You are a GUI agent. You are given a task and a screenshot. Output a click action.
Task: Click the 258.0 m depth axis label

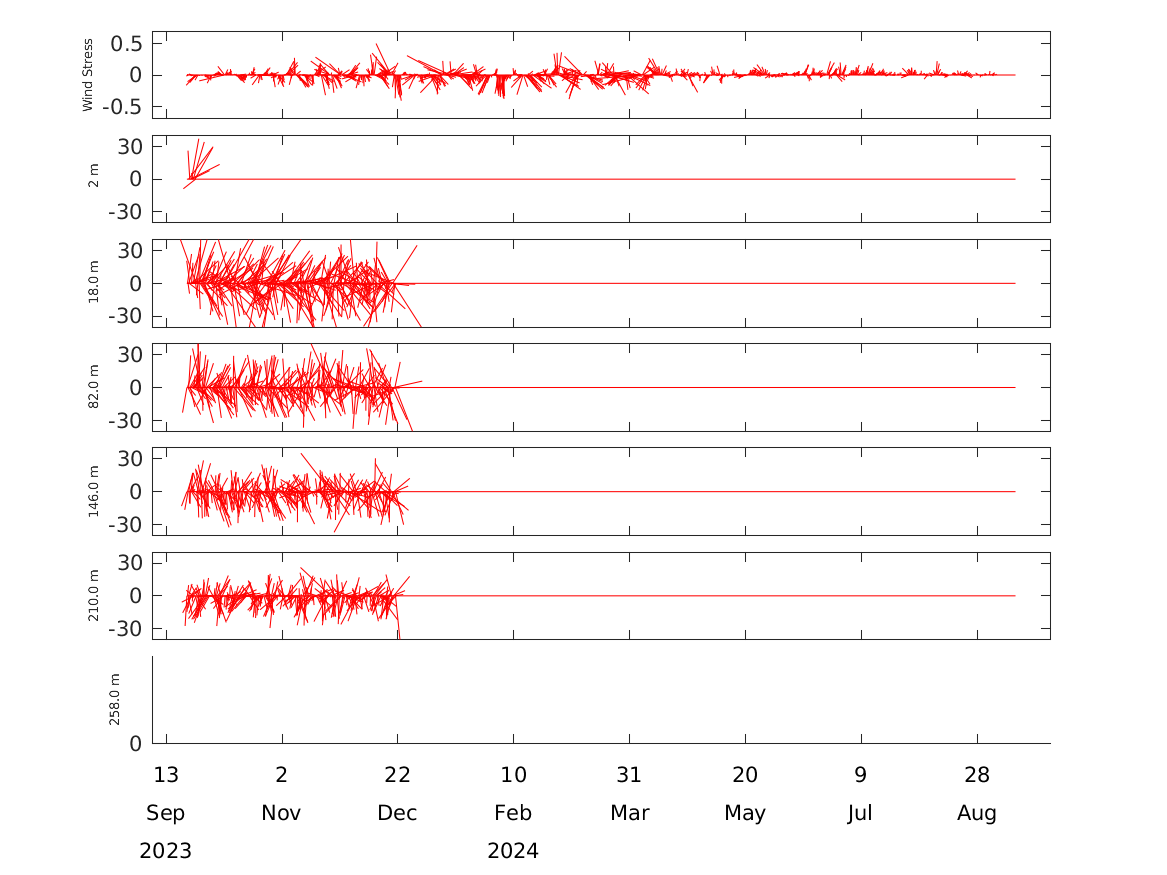pyautogui.click(x=114, y=699)
